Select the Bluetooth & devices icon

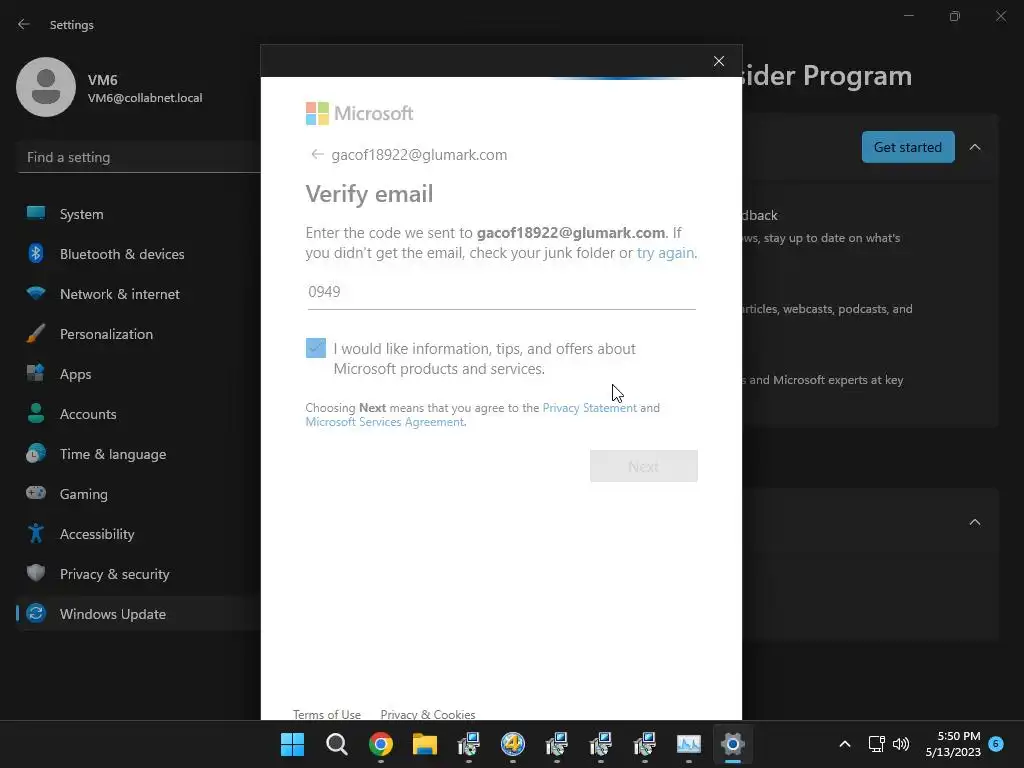coord(36,253)
